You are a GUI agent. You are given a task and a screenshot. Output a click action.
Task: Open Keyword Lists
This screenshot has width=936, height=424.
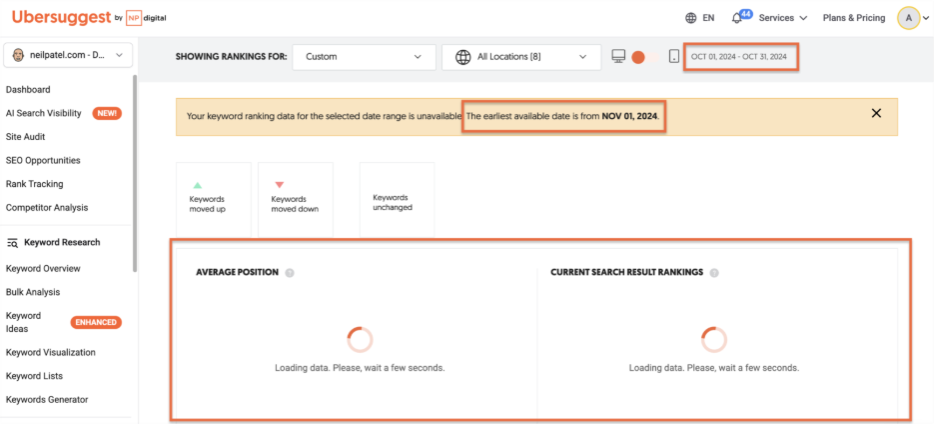coord(35,376)
